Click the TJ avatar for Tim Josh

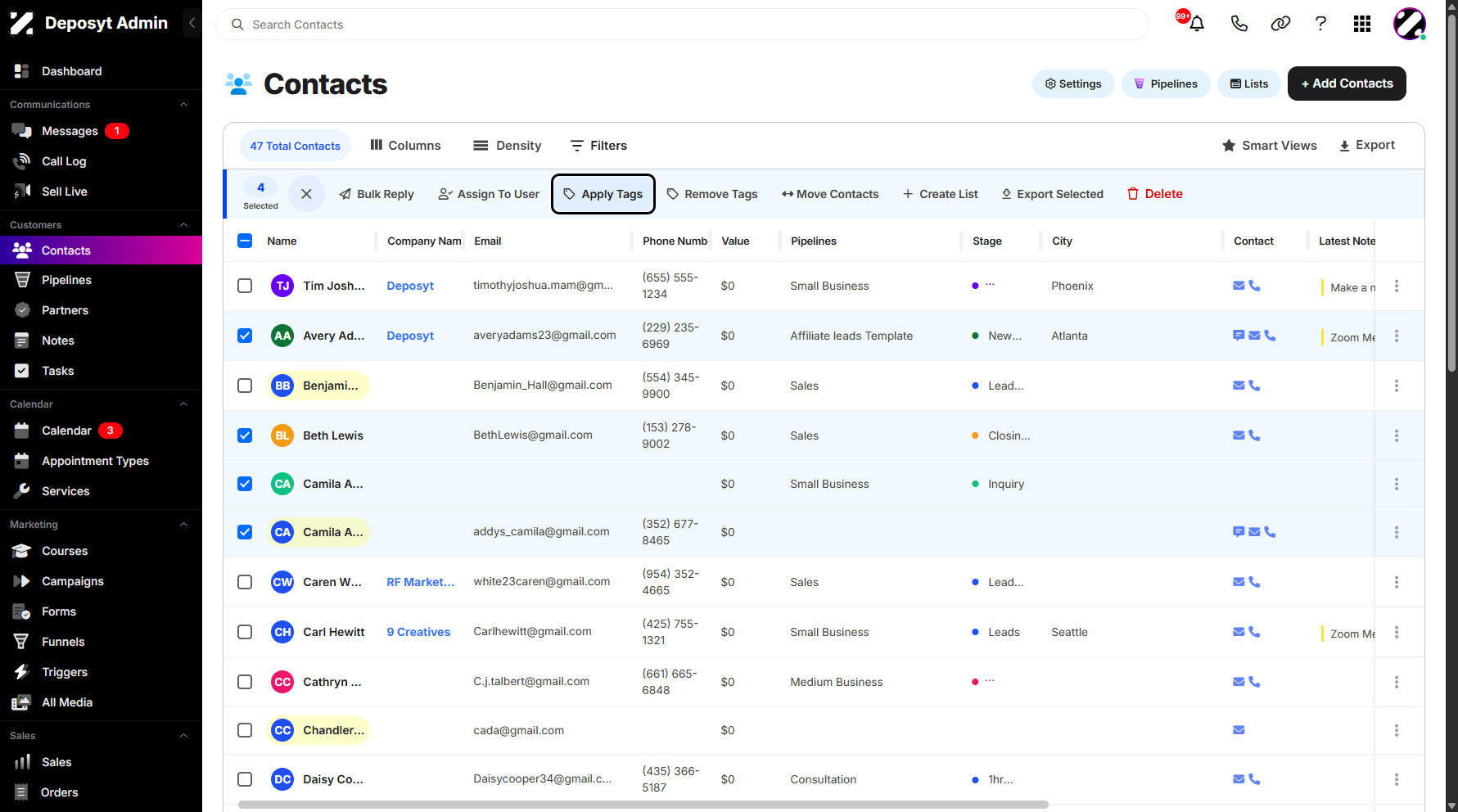(282, 286)
